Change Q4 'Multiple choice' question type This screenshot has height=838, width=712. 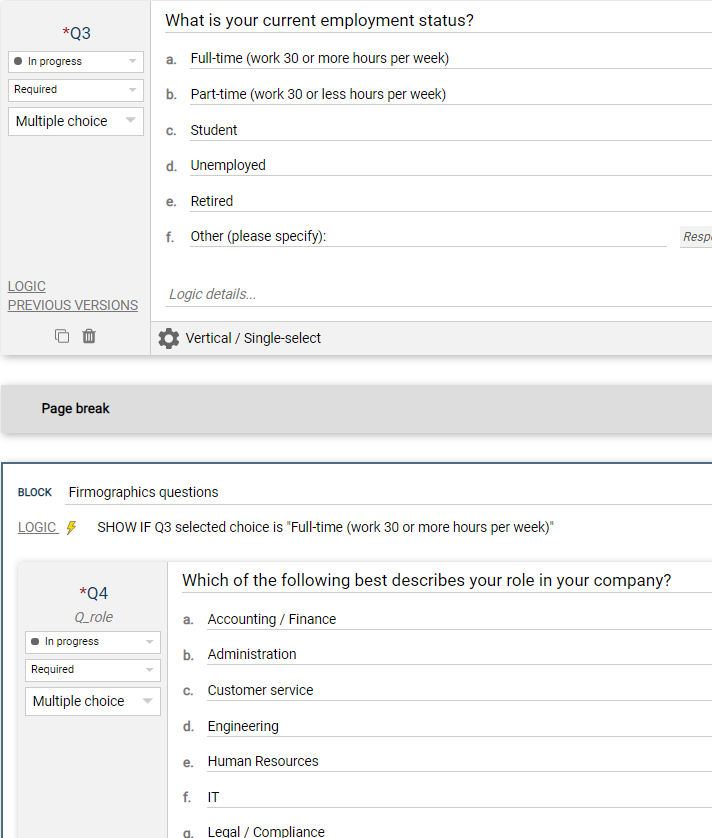tap(93, 701)
